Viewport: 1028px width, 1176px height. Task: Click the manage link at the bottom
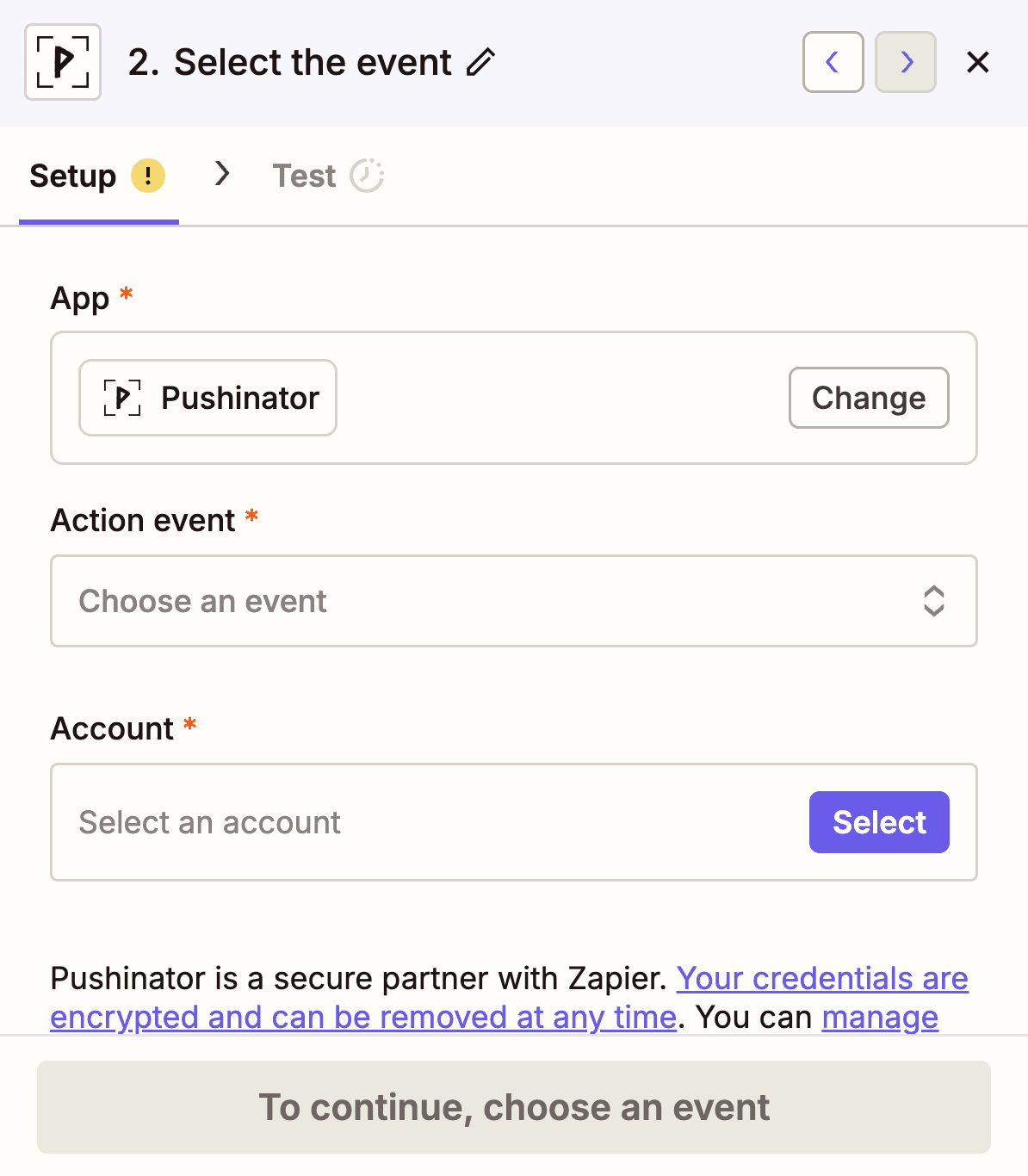tap(880, 1017)
